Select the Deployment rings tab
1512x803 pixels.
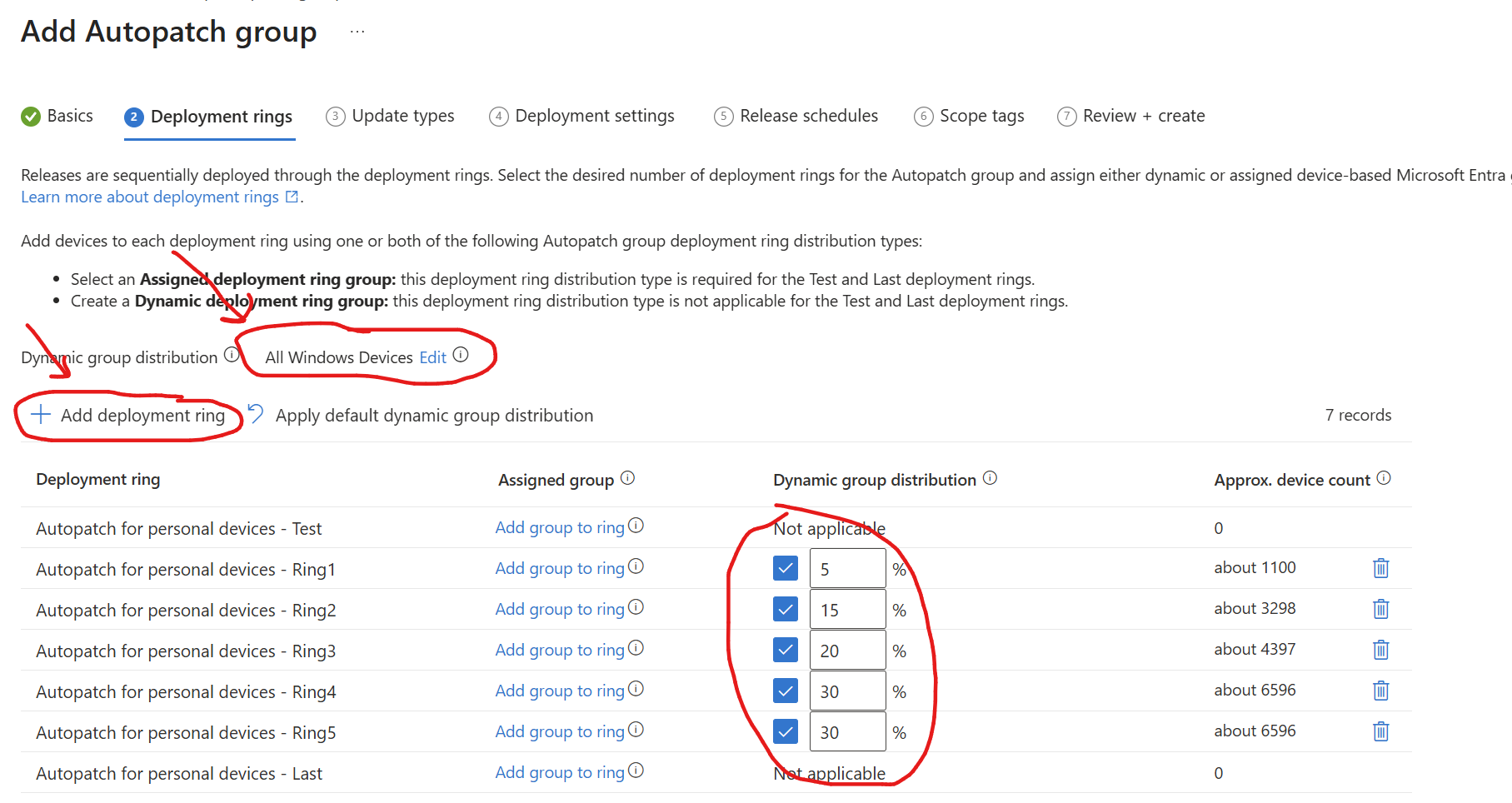208,117
